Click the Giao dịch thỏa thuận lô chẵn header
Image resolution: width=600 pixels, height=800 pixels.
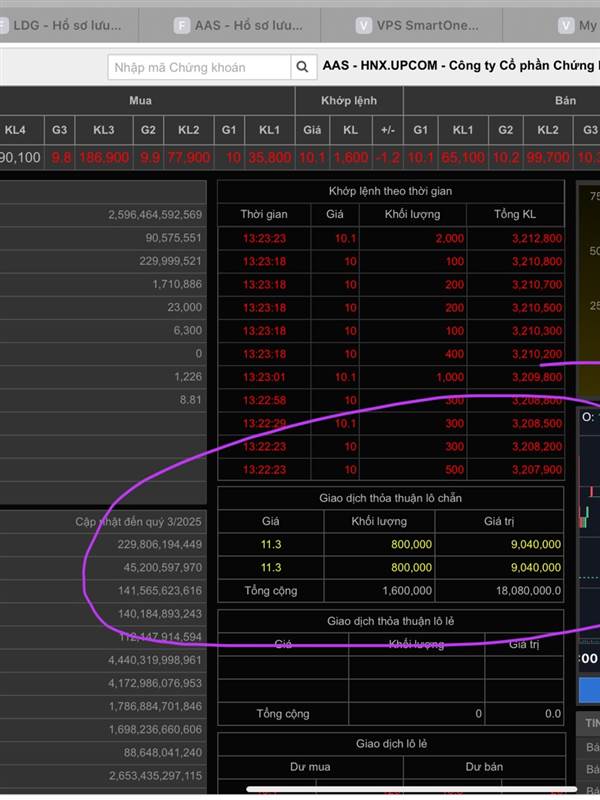pyautogui.click(x=391, y=498)
